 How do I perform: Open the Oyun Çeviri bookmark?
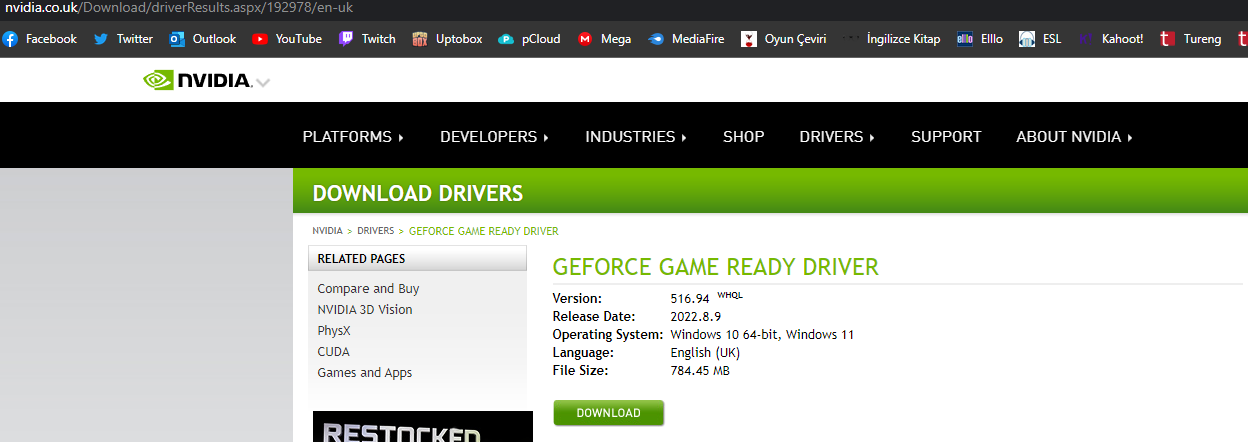coord(783,39)
